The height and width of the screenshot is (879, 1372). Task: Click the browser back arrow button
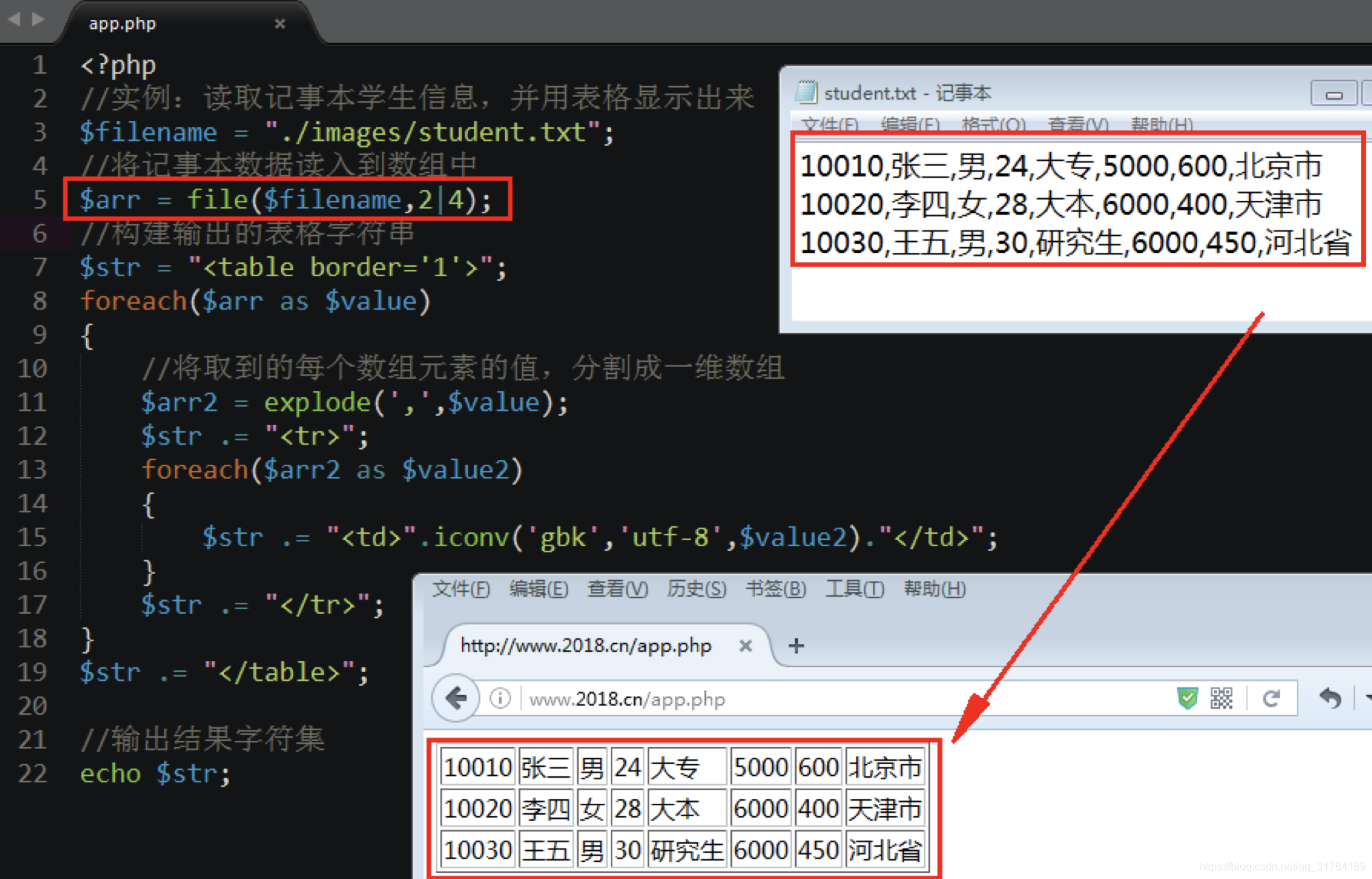(456, 699)
